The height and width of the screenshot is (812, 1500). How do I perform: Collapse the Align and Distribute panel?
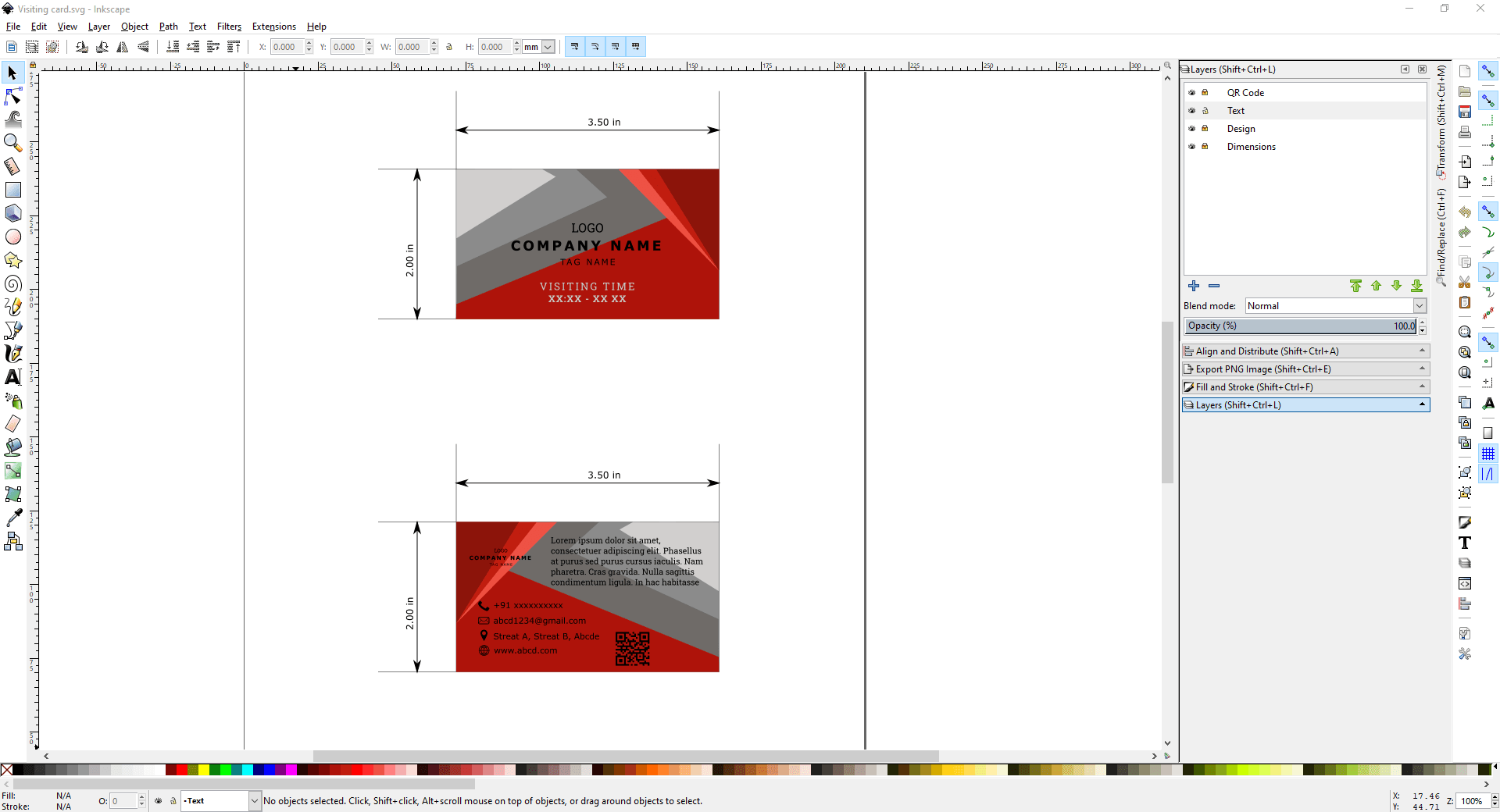(x=1421, y=351)
